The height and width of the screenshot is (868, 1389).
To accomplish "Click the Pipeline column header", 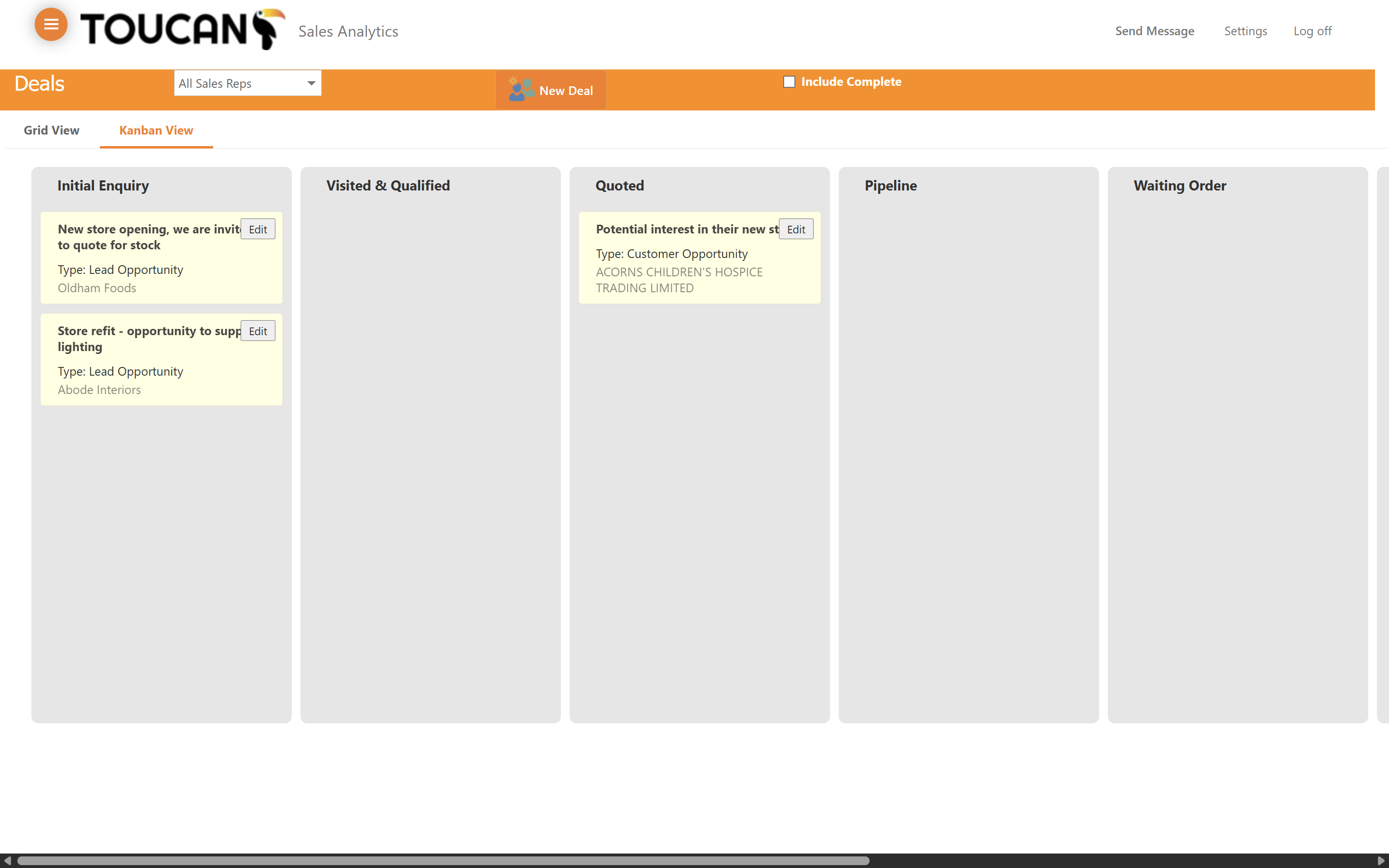I will point(891,186).
